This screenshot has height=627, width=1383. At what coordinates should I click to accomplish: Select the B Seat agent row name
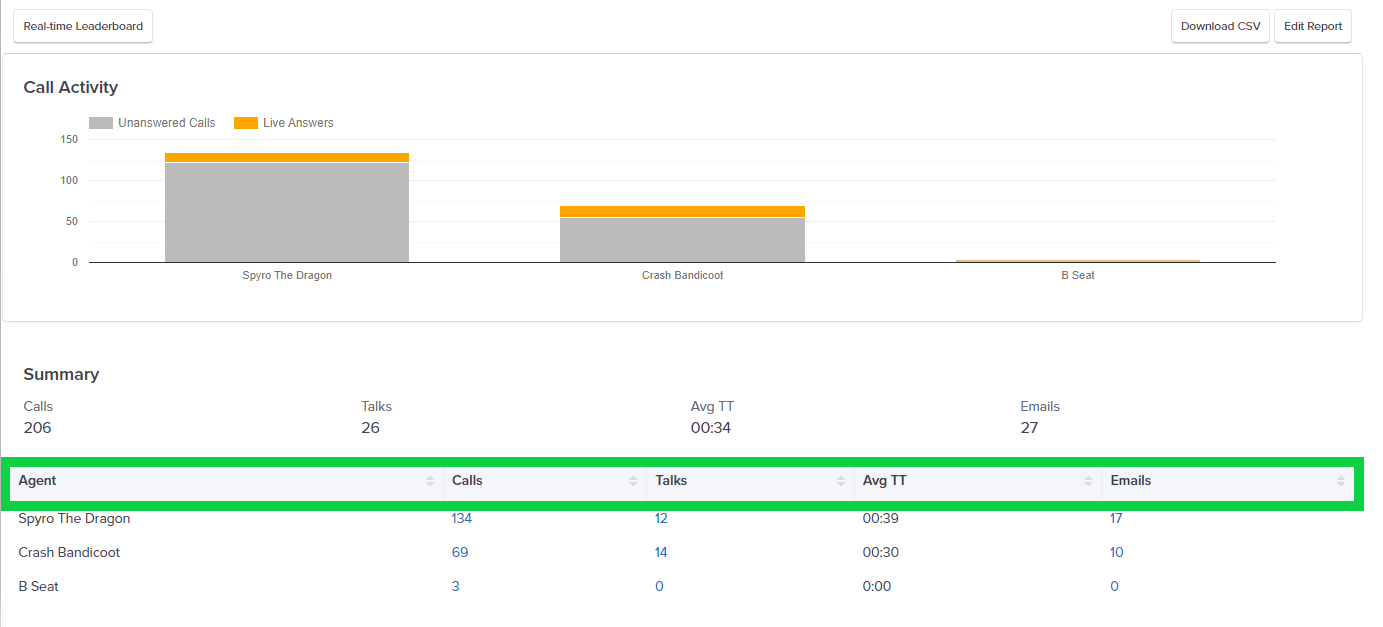click(39, 586)
